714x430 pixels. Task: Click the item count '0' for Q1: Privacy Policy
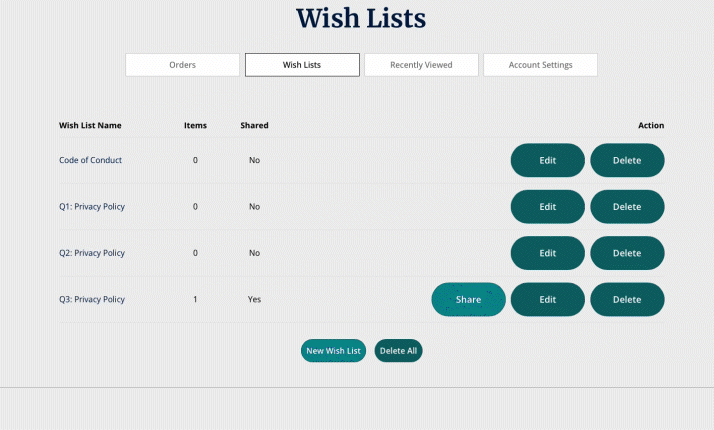click(195, 206)
